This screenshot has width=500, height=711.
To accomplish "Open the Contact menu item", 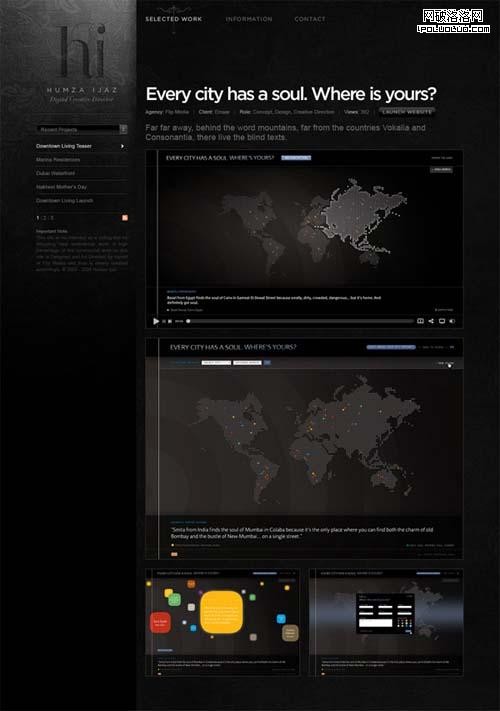I will tap(310, 19).
